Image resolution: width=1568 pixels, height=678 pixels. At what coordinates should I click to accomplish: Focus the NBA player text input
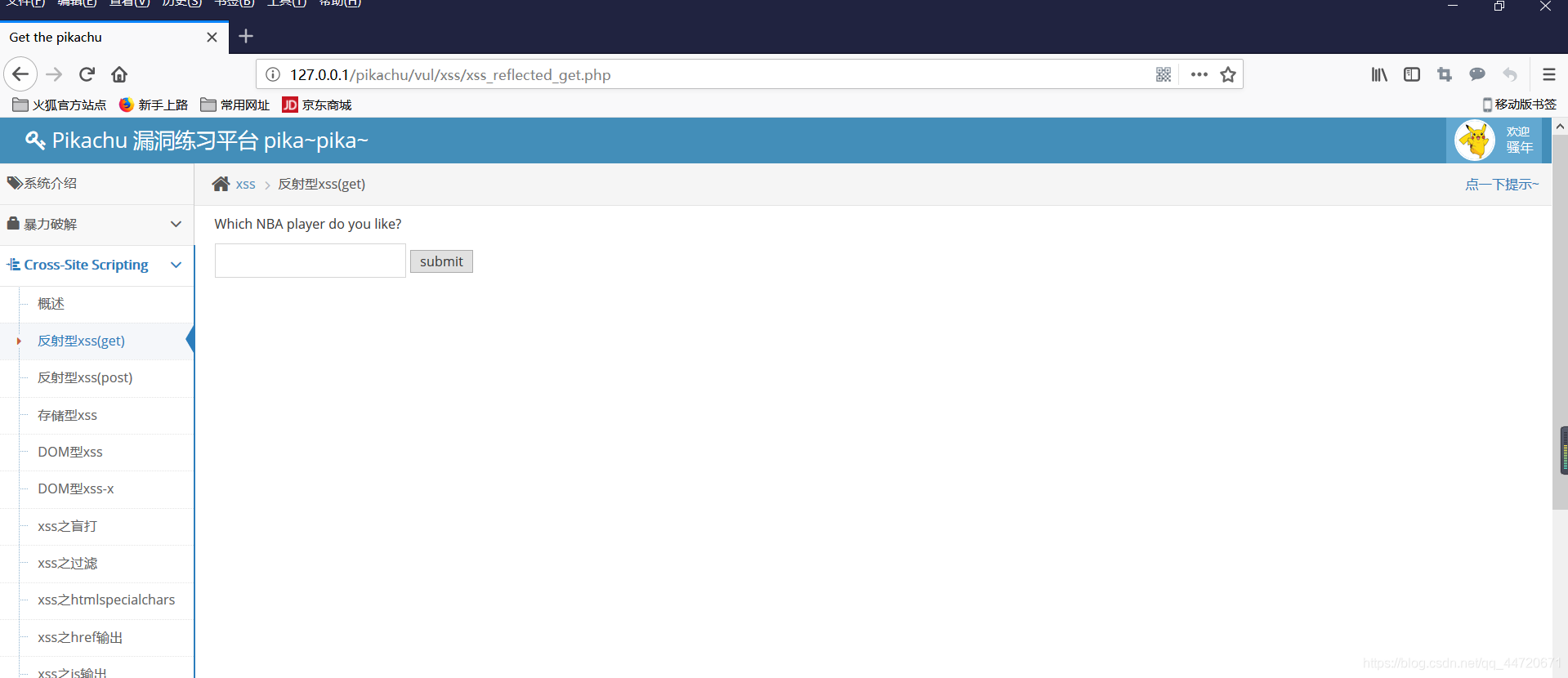pyautogui.click(x=310, y=261)
